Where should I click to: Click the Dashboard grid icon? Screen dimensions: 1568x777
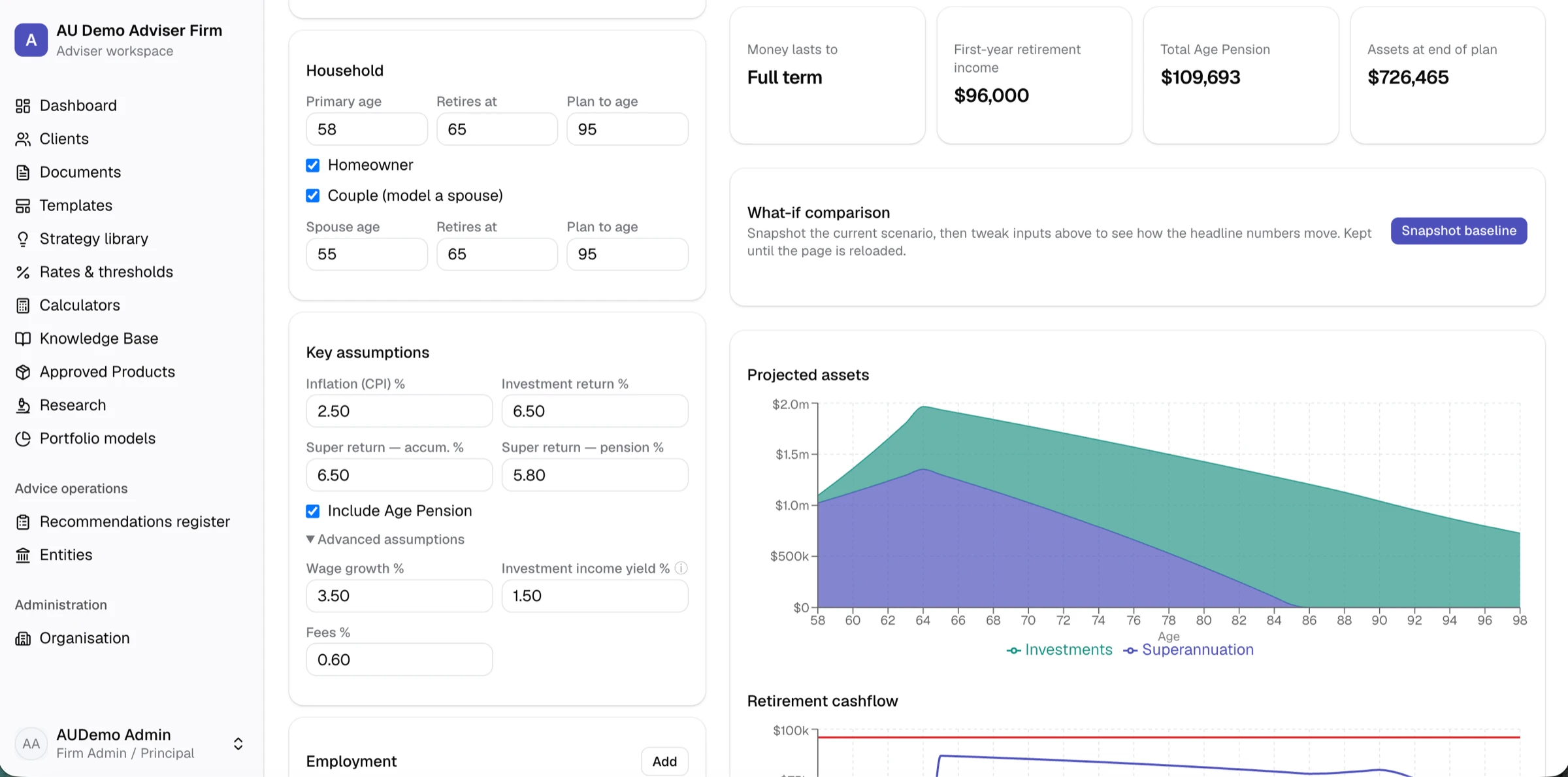click(23, 106)
